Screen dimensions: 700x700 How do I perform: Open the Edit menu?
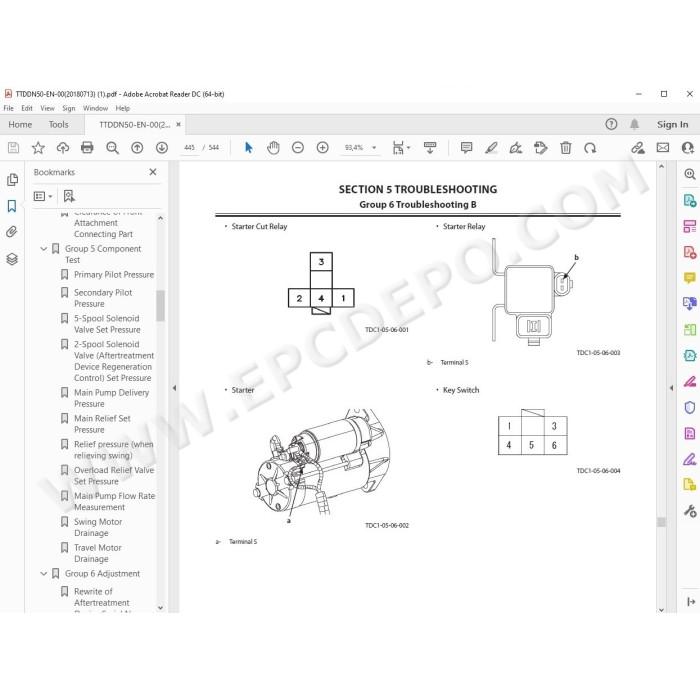(x=27, y=108)
